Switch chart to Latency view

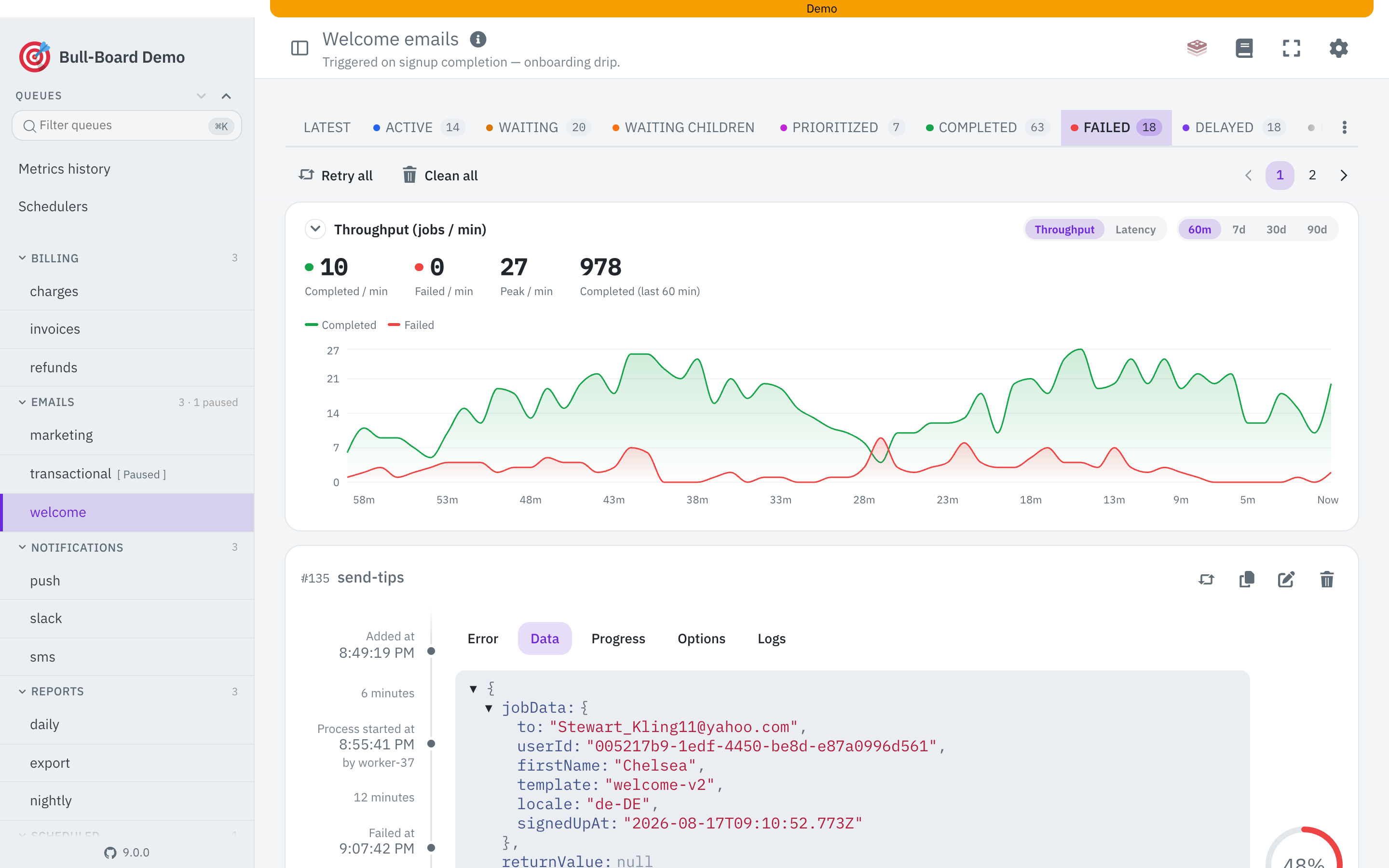[x=1135, y=229]
